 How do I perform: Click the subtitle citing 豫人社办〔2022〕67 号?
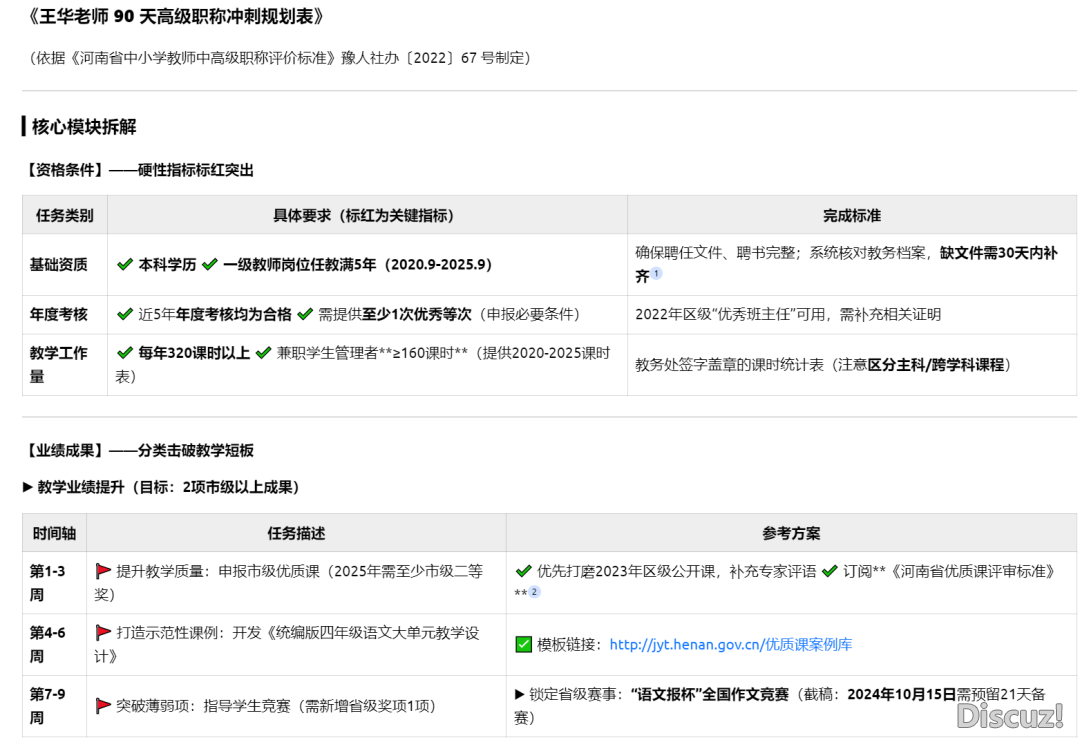pyautogui.click(x=280, y=58)
